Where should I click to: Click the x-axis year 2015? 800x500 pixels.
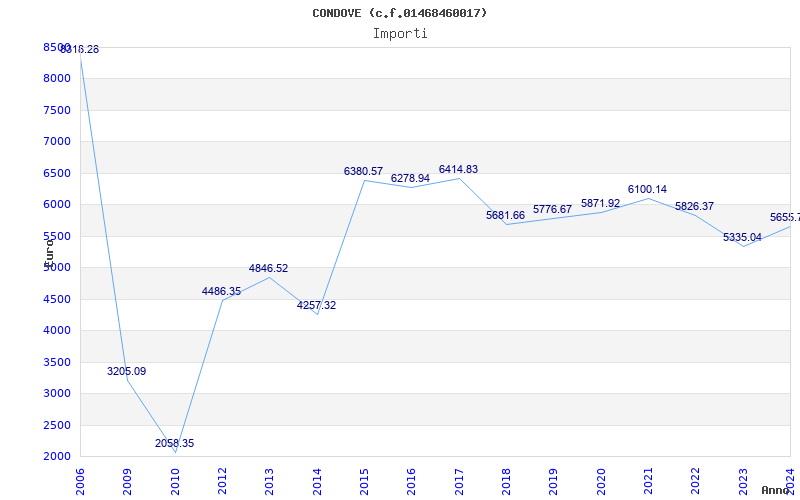point(364,482)
